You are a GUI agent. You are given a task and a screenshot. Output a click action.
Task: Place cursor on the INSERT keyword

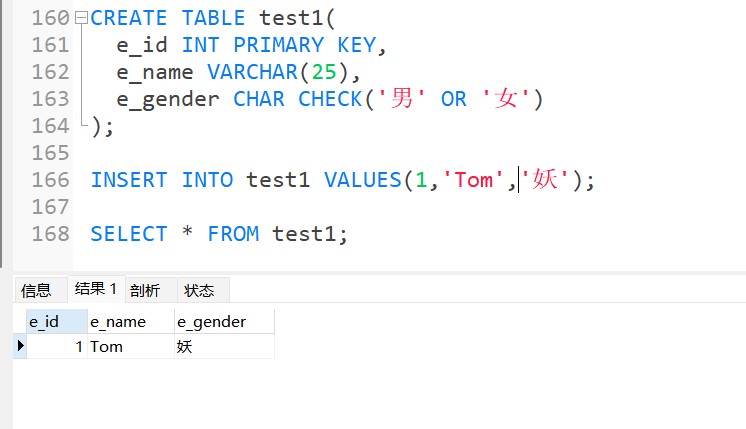(x=129, y=180)
